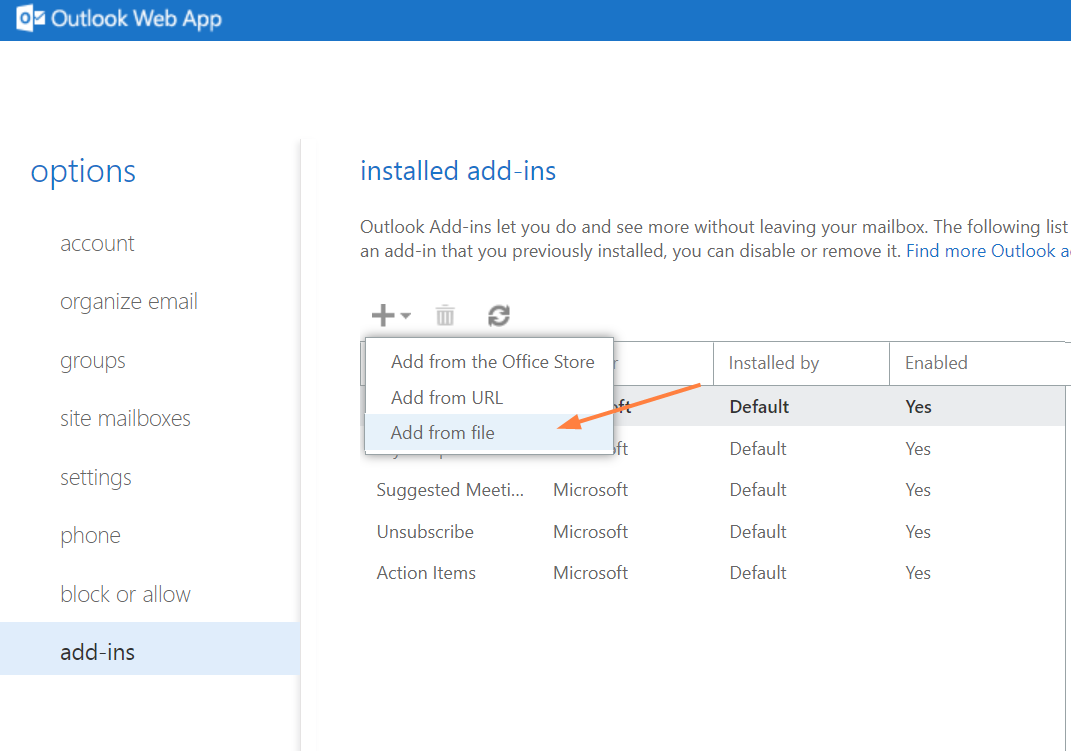Click Yes in the Action Items row
Viewport: 1071px width, 751px height.
[x=918, y=573]
